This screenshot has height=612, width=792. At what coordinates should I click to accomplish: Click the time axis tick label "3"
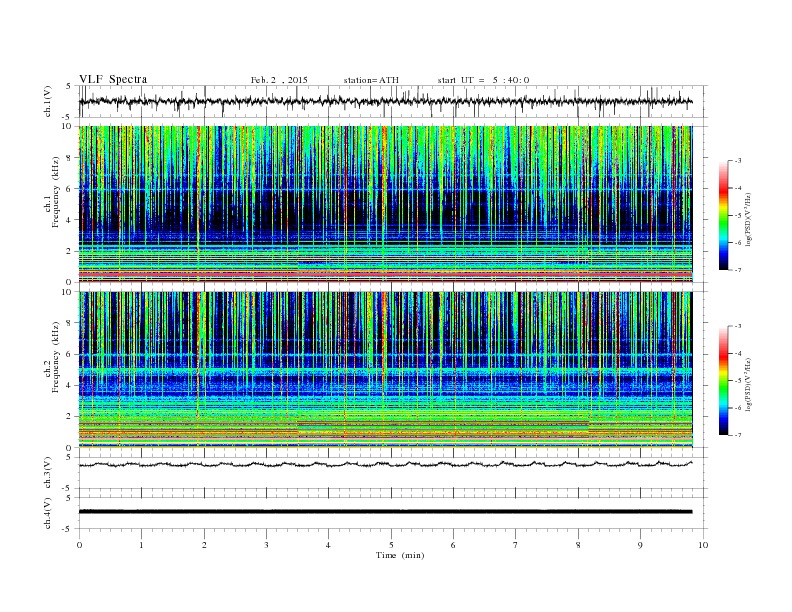point(266,545)
